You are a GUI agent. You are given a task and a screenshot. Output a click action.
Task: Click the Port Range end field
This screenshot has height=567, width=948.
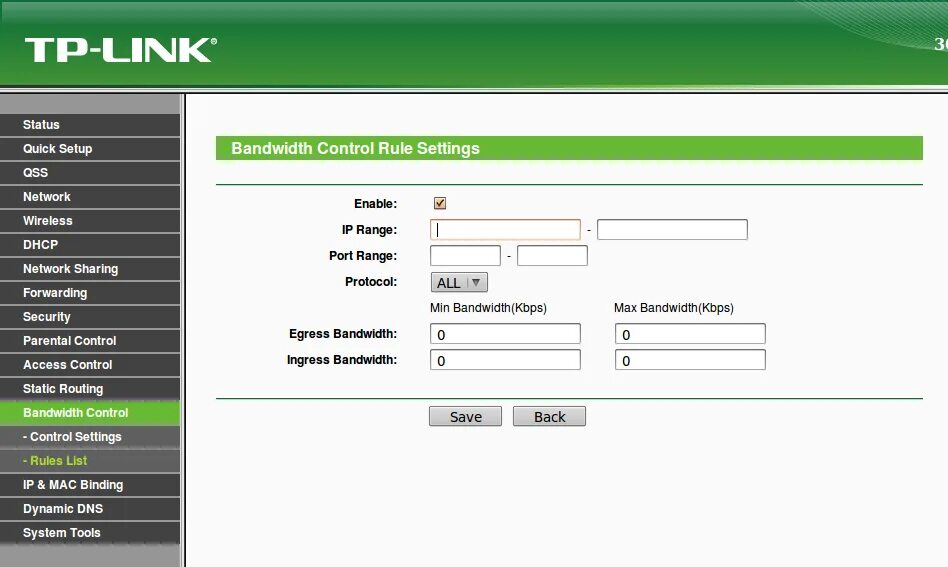[x=552, y=256]
